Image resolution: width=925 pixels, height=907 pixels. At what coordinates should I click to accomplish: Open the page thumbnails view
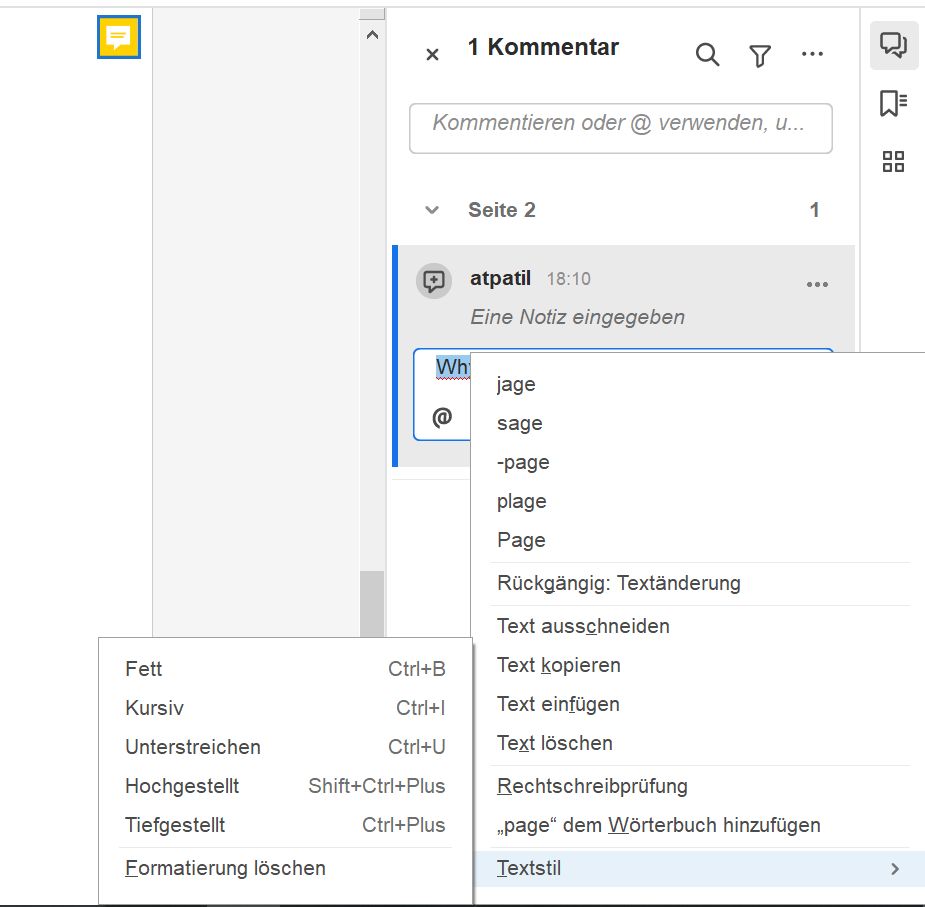coord(893,160)
